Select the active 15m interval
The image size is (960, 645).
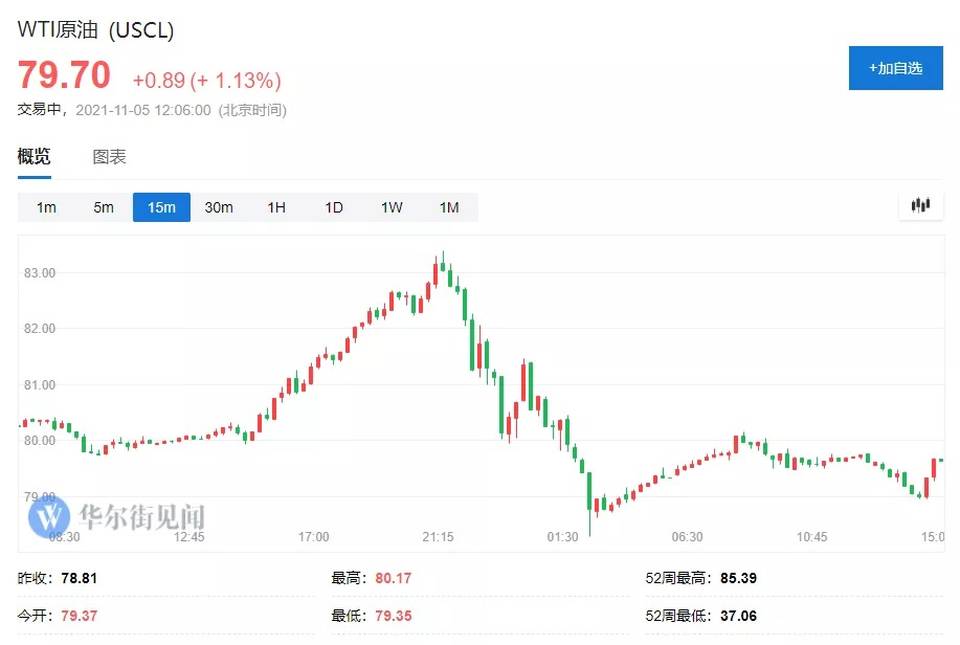tap(162, 207)
